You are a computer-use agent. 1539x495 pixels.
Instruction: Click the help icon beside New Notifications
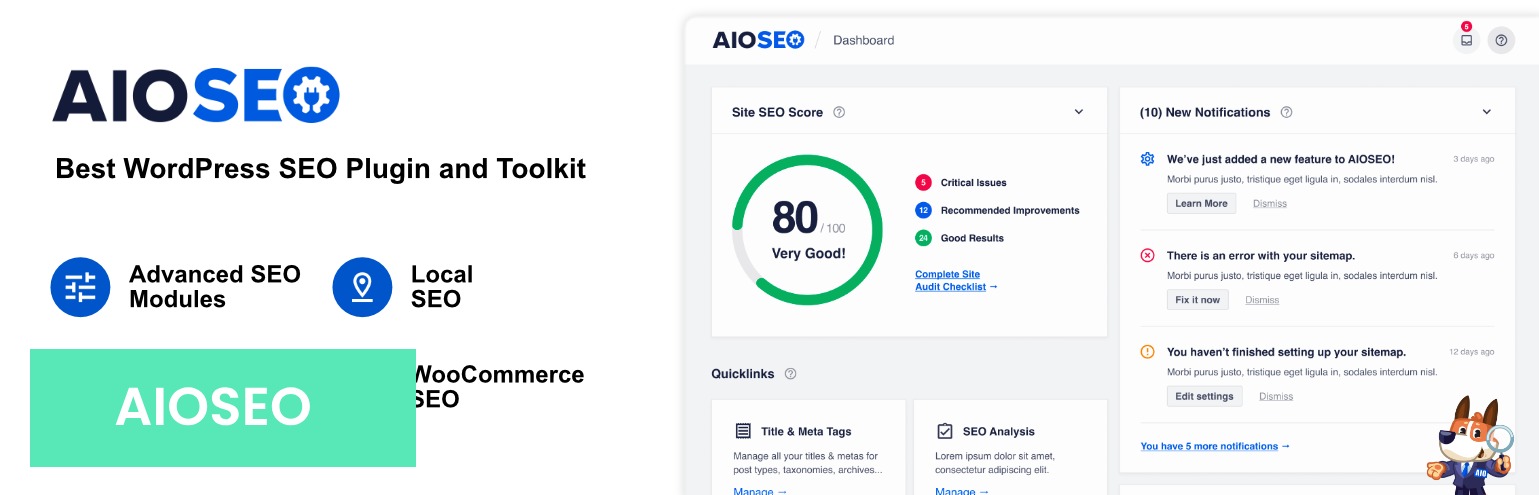point(1287,112)
